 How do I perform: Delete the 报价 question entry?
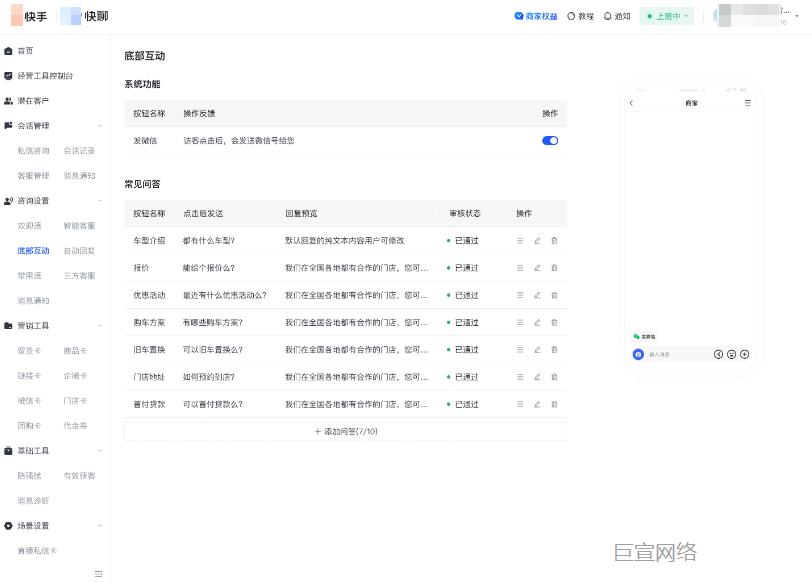(x=554, y=268)
